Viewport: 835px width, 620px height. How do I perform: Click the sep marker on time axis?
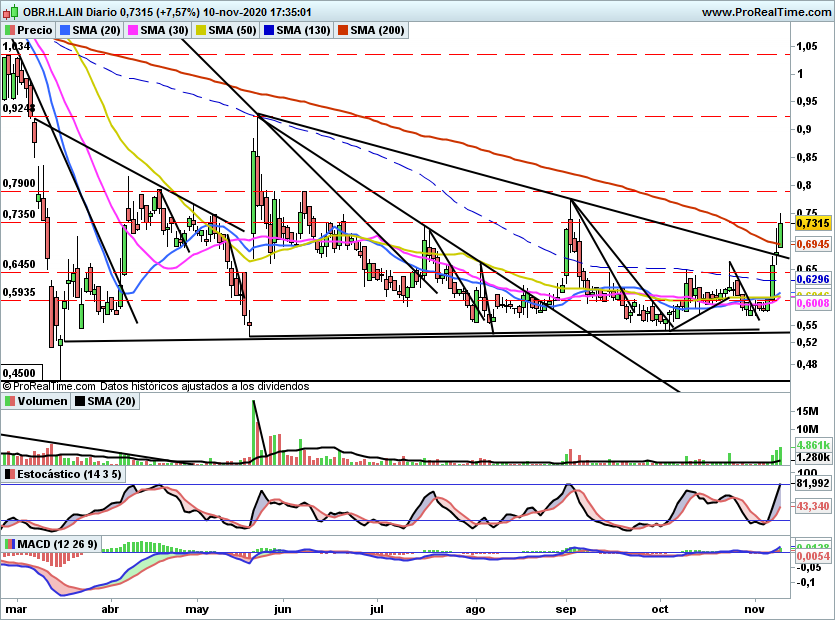(x=566, y=609)
